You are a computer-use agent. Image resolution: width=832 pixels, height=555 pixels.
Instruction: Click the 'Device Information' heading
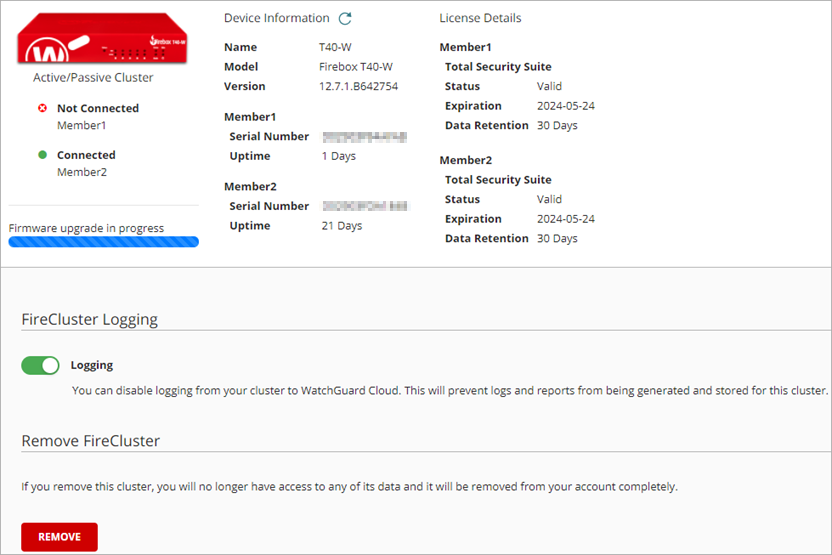(x=276, y=18)
